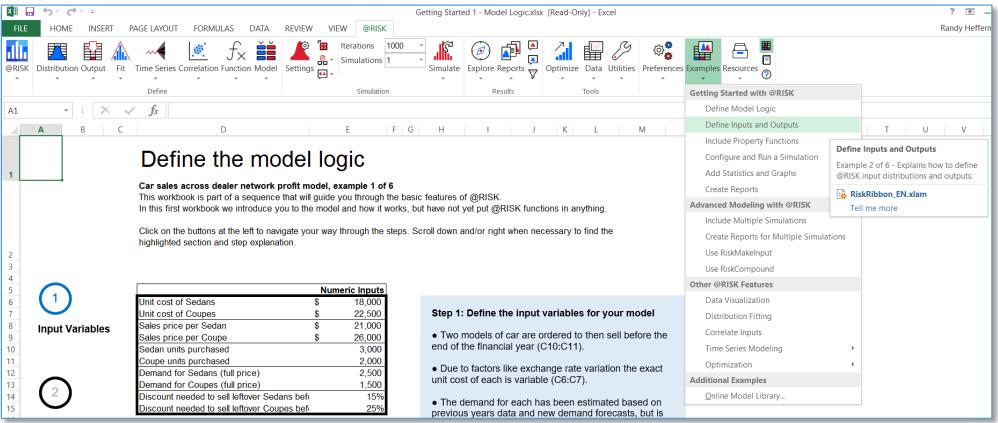Open @RISK Preferences
The width and height of the screenshot is (998, 423).
(663, 58)
